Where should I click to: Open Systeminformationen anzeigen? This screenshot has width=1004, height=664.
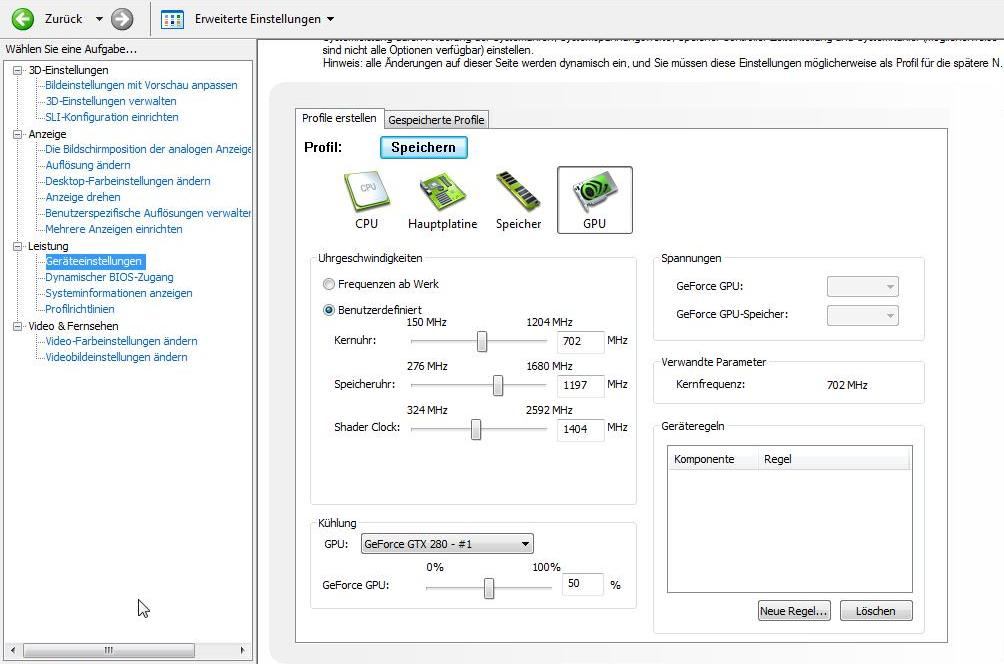point(118,293)
